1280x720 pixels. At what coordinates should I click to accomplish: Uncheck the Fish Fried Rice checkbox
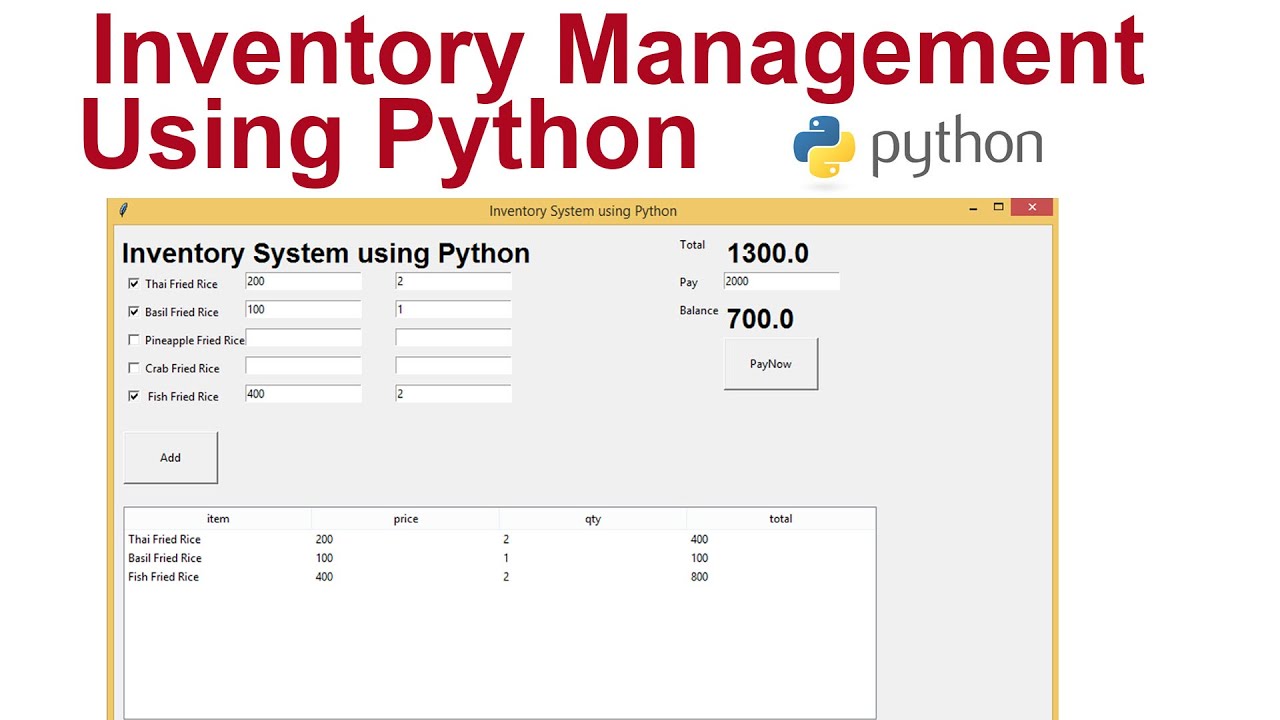[x=134, y=396]
